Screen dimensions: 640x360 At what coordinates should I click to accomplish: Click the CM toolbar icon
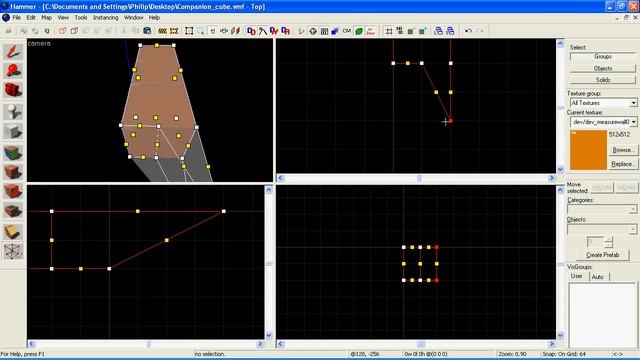pos(347,31)
